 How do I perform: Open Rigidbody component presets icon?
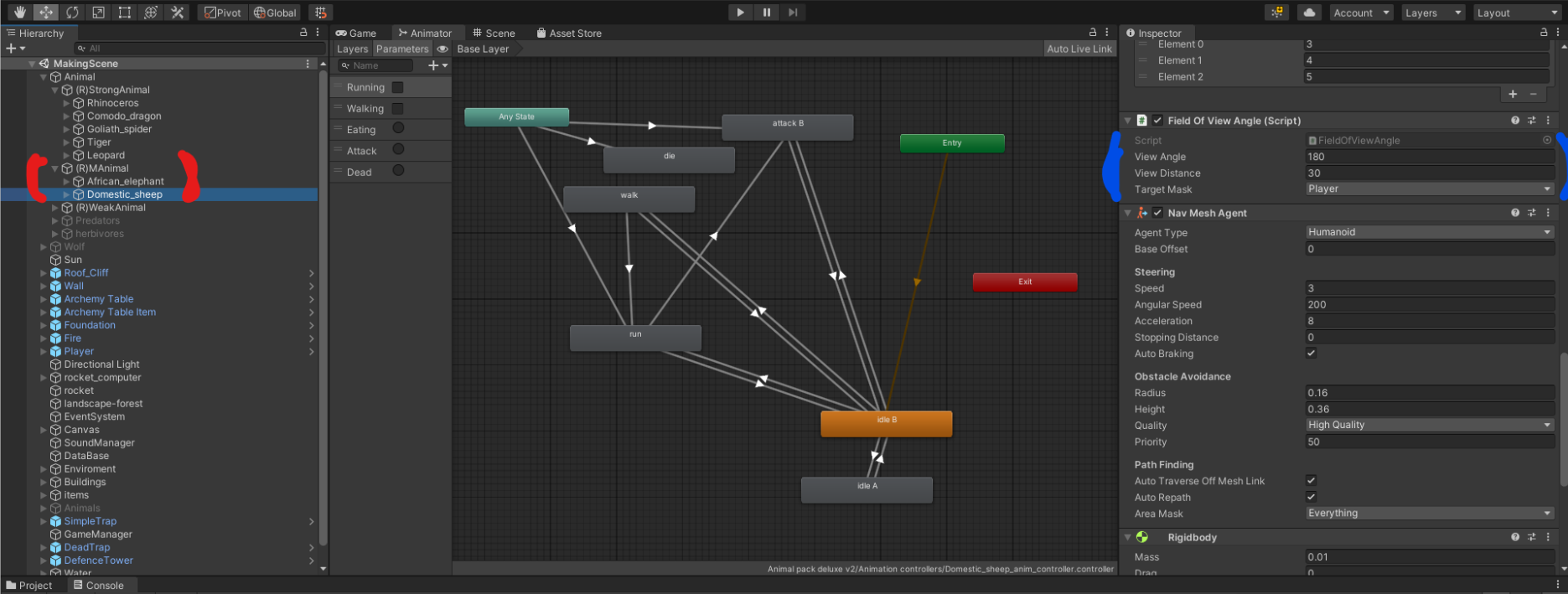click(x=1531, y=537)
